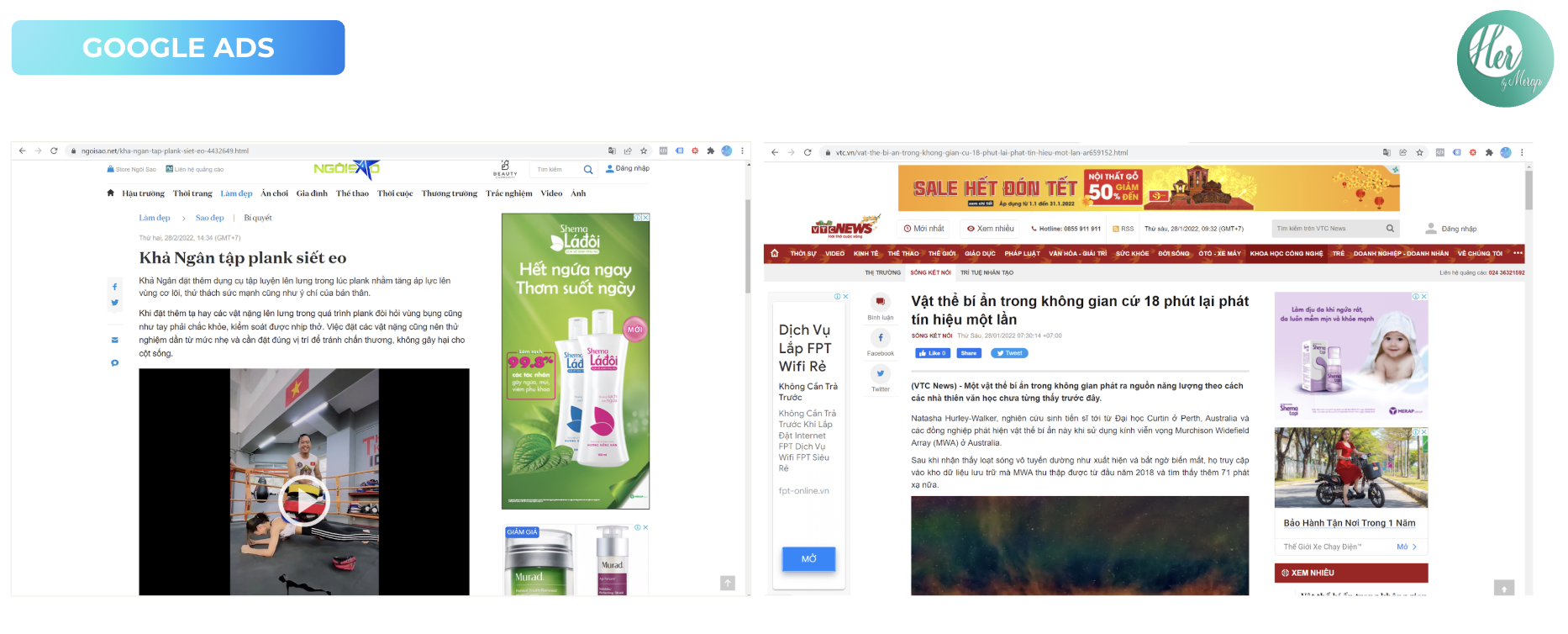Image resolution: width=1568 pixels, height=634 pixels.
Task: Play the plank workout video
Action: click(x=303, y=500)
